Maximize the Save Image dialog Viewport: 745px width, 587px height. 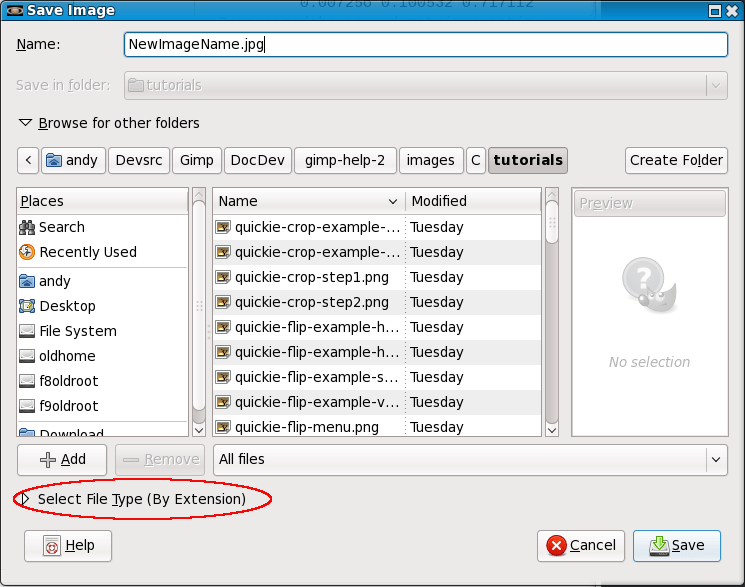[x=715, y=11]
